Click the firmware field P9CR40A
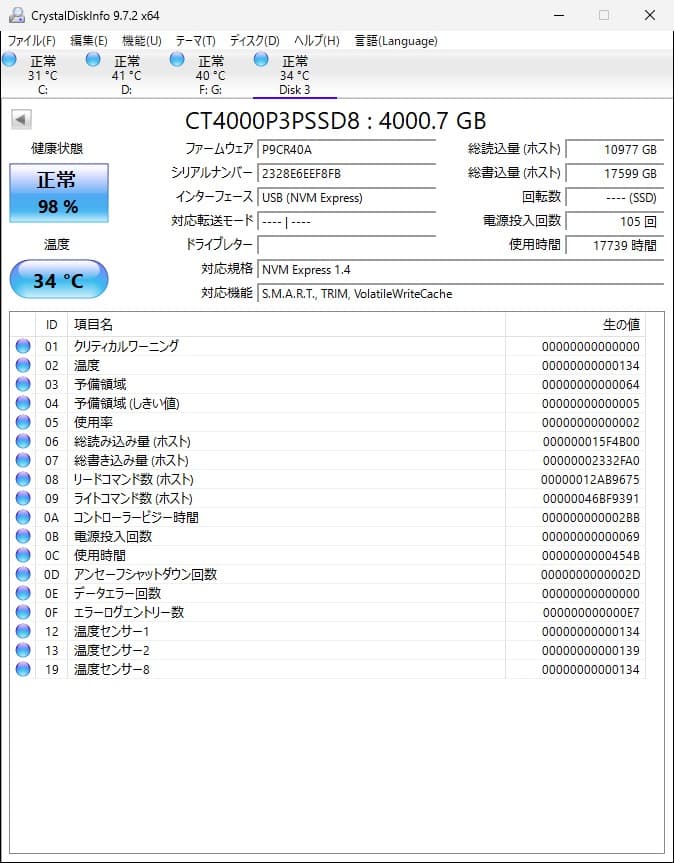The image size is (674, 863). 347,149
